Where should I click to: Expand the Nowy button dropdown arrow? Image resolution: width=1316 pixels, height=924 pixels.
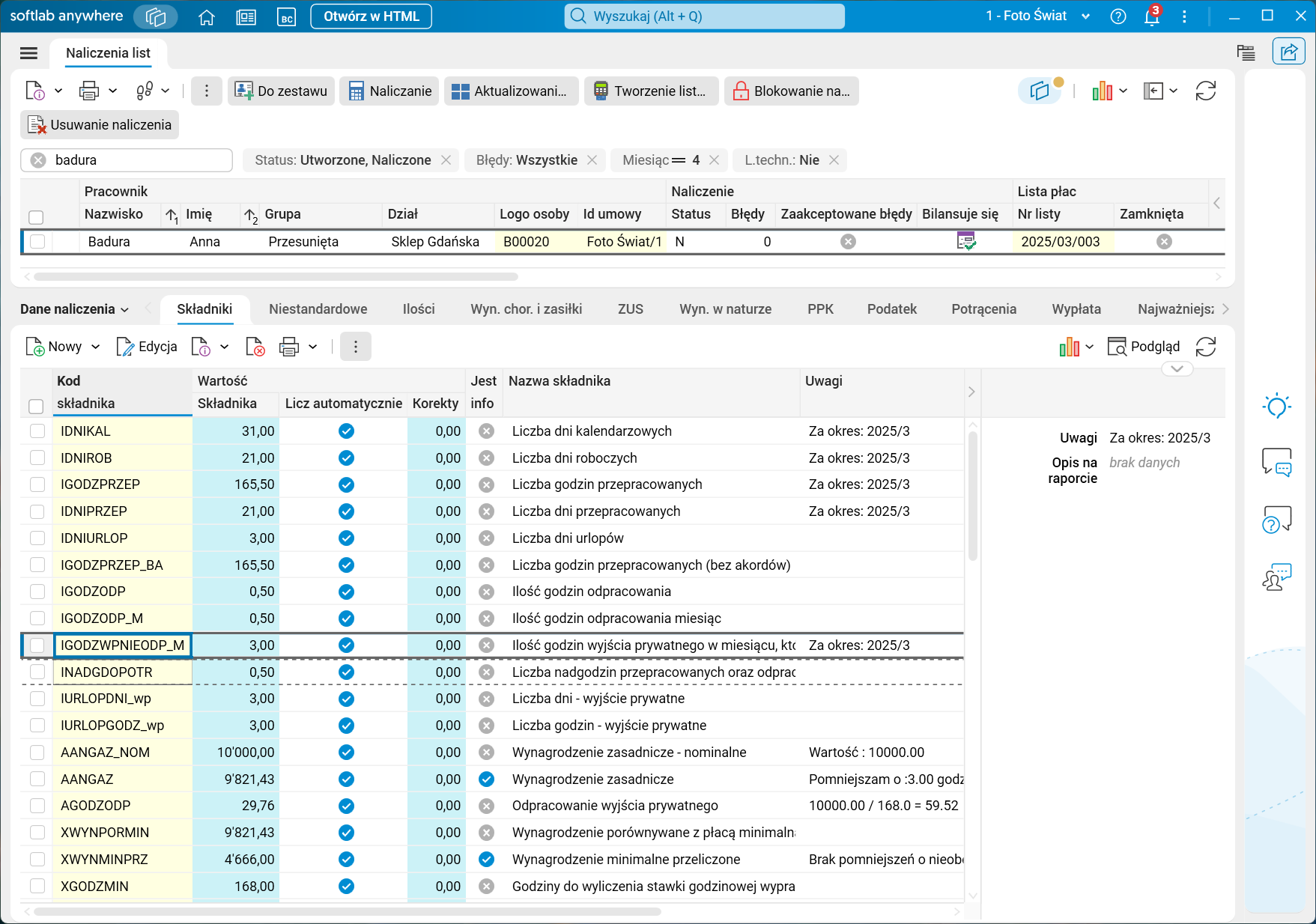click(x=96, y=347)
